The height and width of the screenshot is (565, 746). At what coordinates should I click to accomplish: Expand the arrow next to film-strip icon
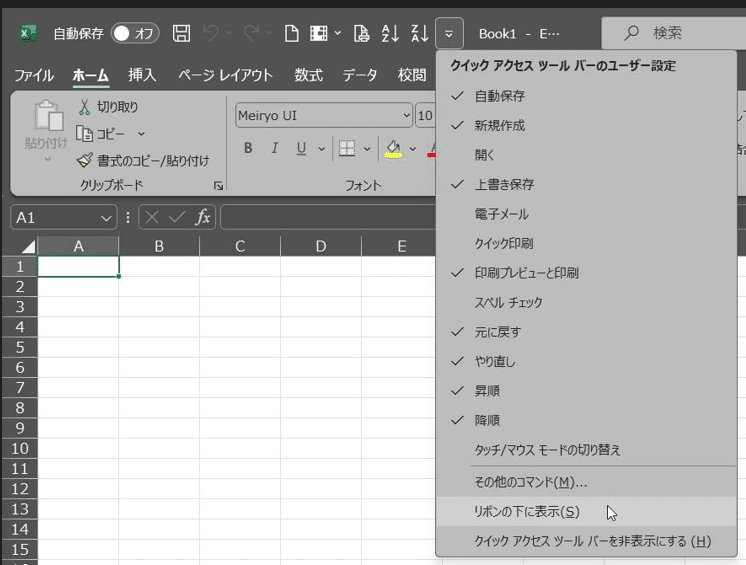point(338,33)
